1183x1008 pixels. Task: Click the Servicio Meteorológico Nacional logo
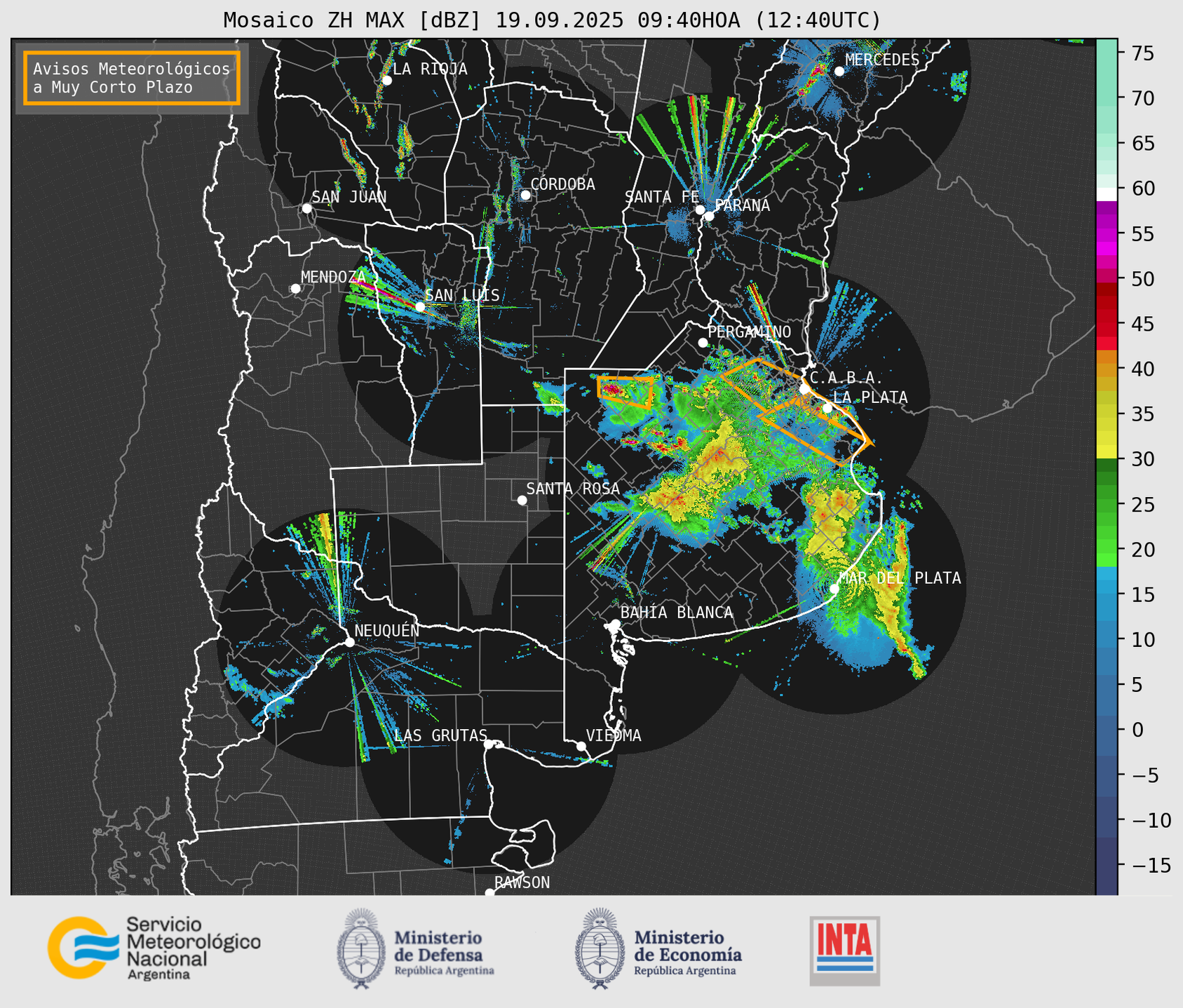click(x=154, y=948)
